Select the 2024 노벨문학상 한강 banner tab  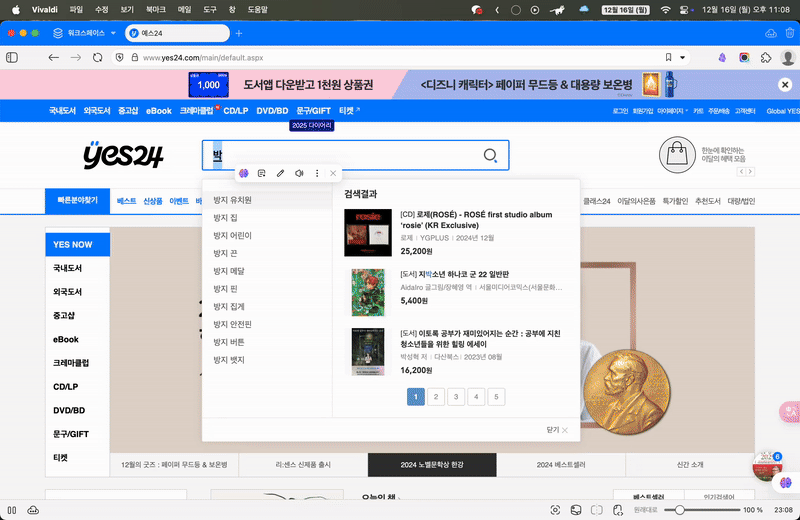click(432, 465)
